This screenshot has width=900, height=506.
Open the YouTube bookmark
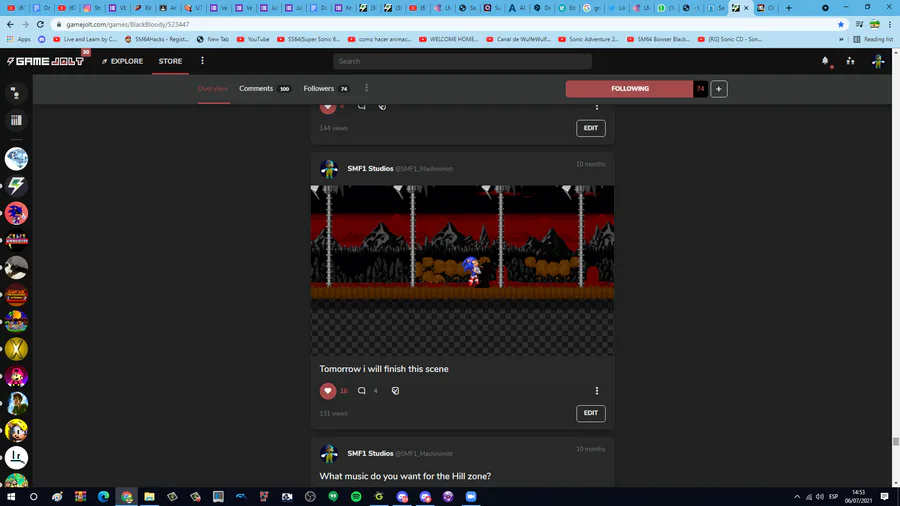coord(253,39)
